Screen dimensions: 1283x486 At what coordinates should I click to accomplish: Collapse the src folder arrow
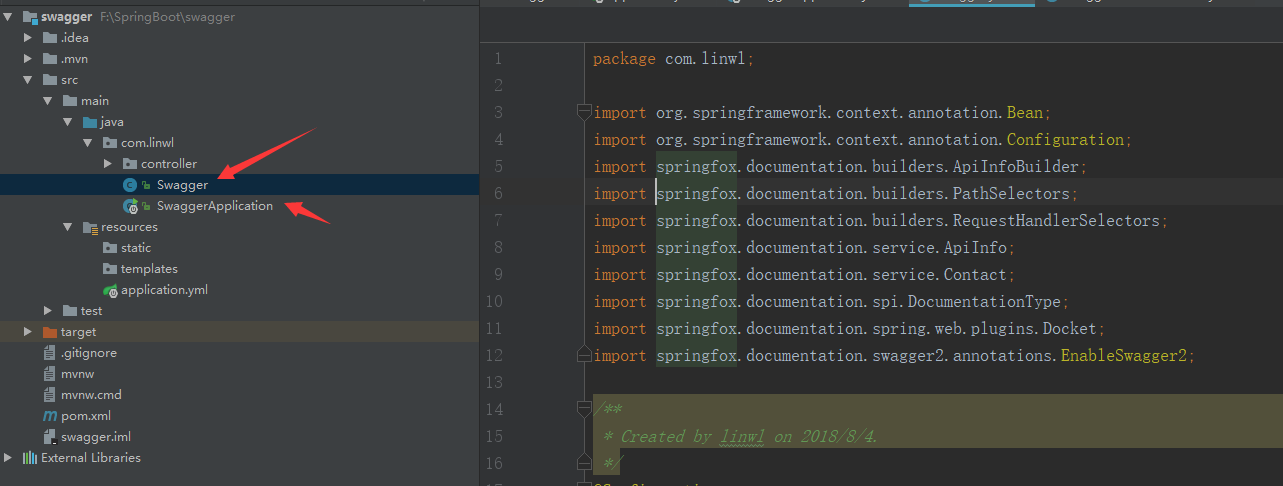pos(29,80)
